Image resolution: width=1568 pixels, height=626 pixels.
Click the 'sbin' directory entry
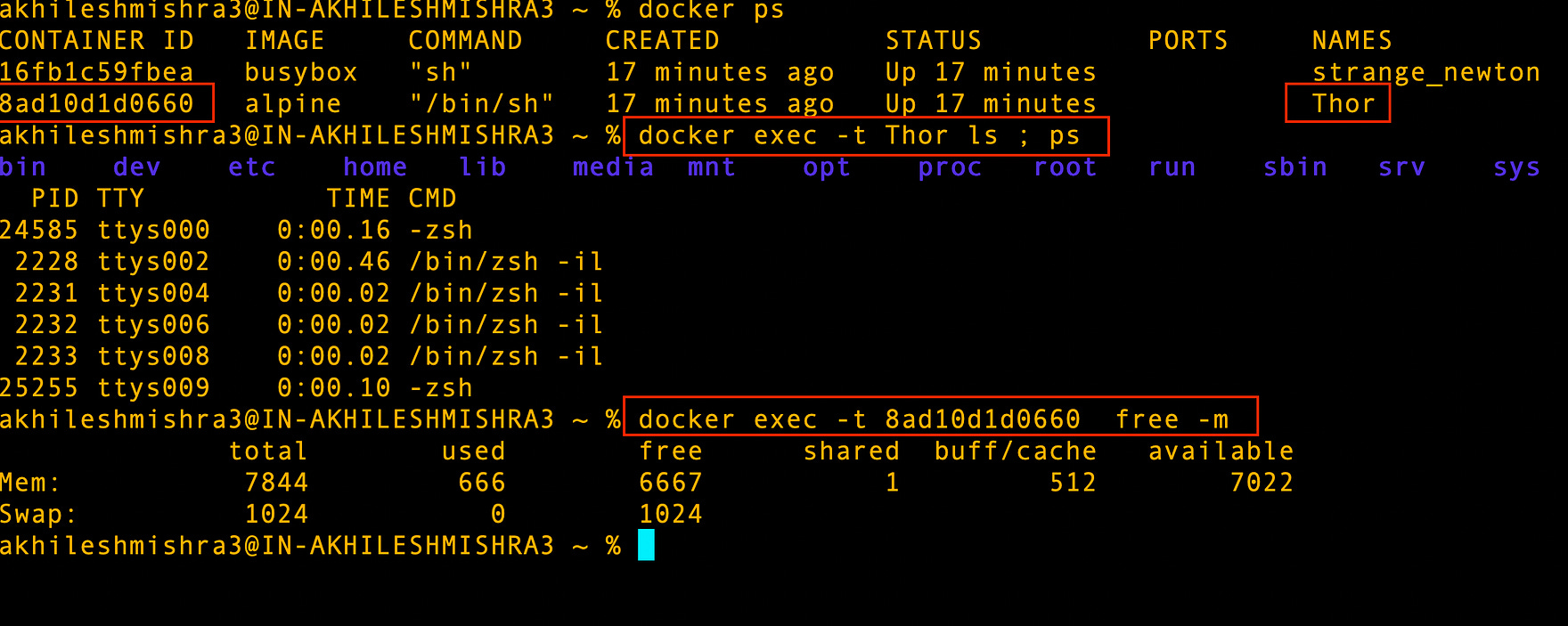click(1295, 167)
